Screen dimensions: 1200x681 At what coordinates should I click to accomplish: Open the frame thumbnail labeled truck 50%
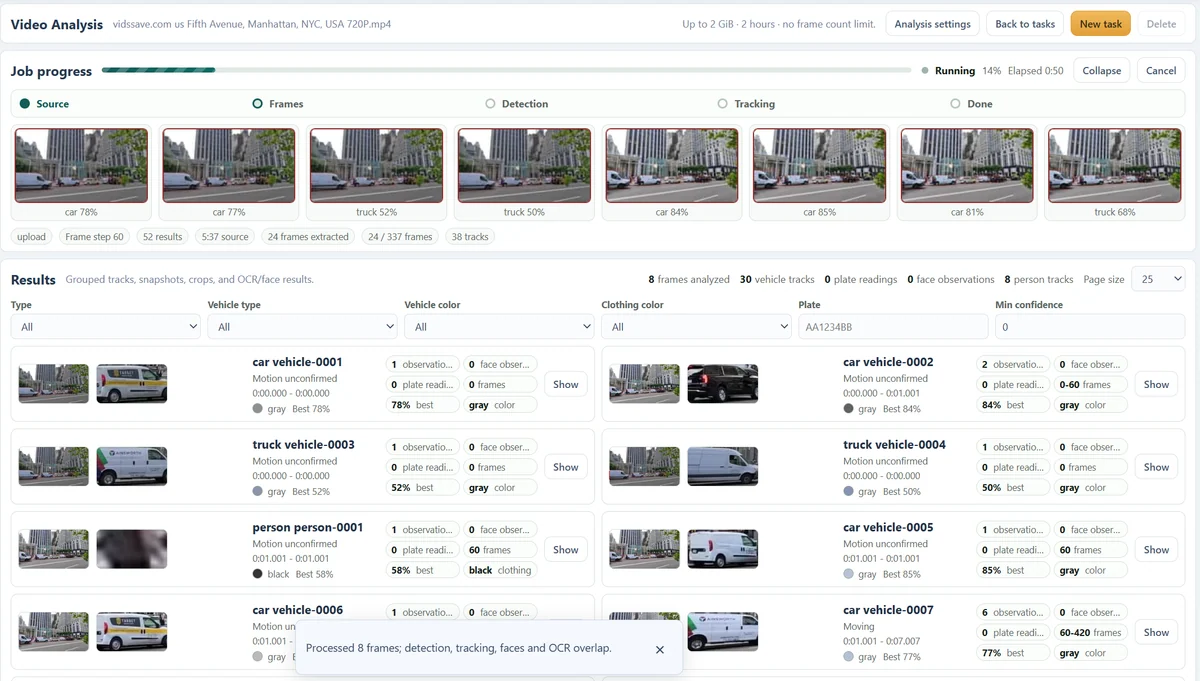pyautogui.click(x=524, y=166)
